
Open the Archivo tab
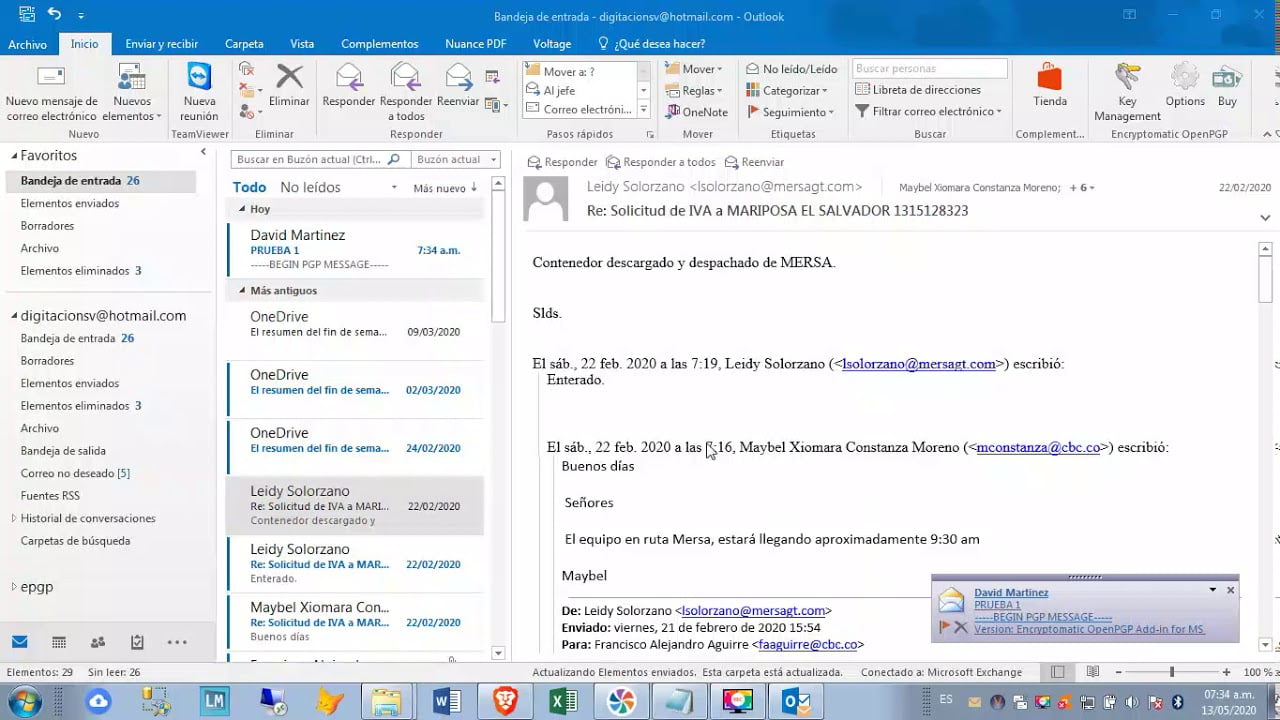[28, 44]
